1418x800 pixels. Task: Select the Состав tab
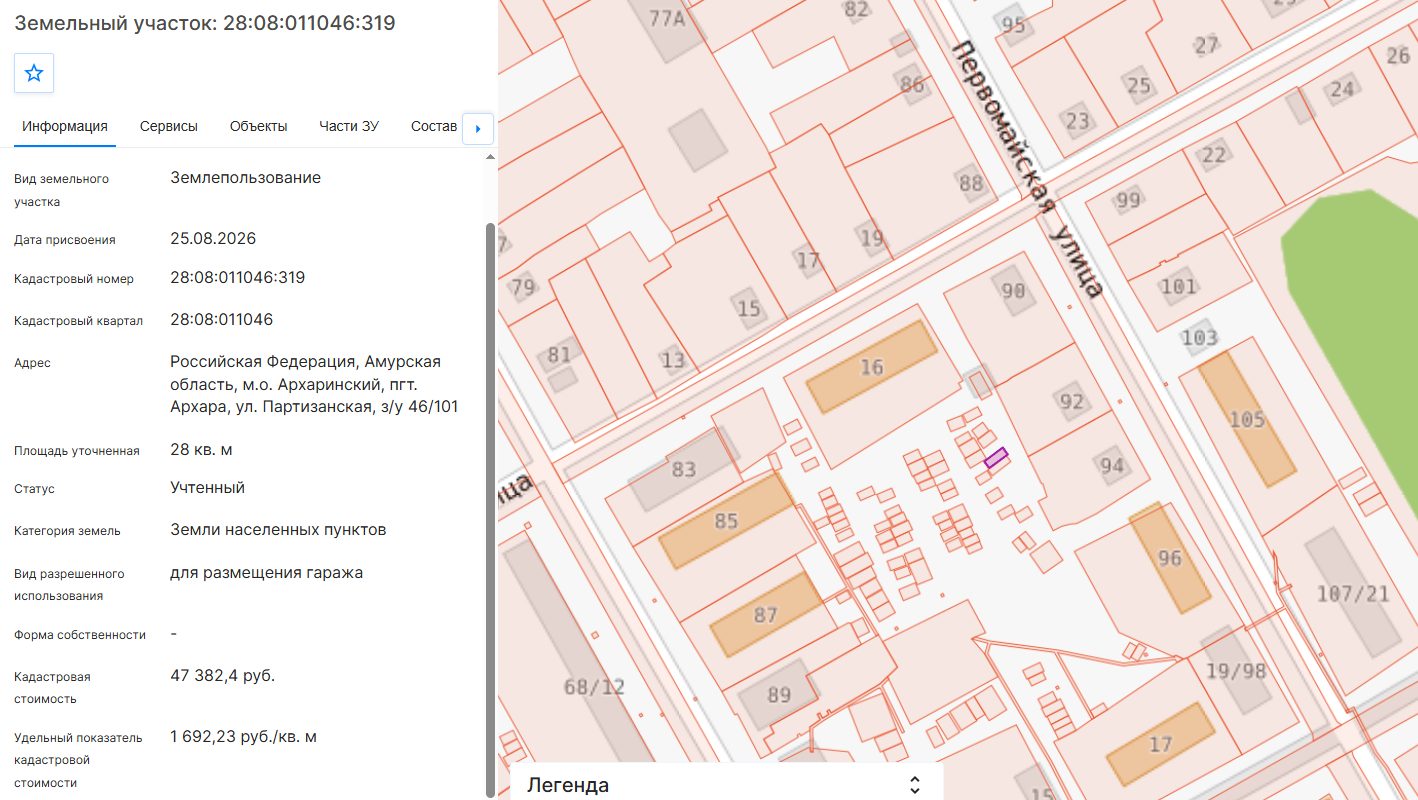(x=434, y=126)
